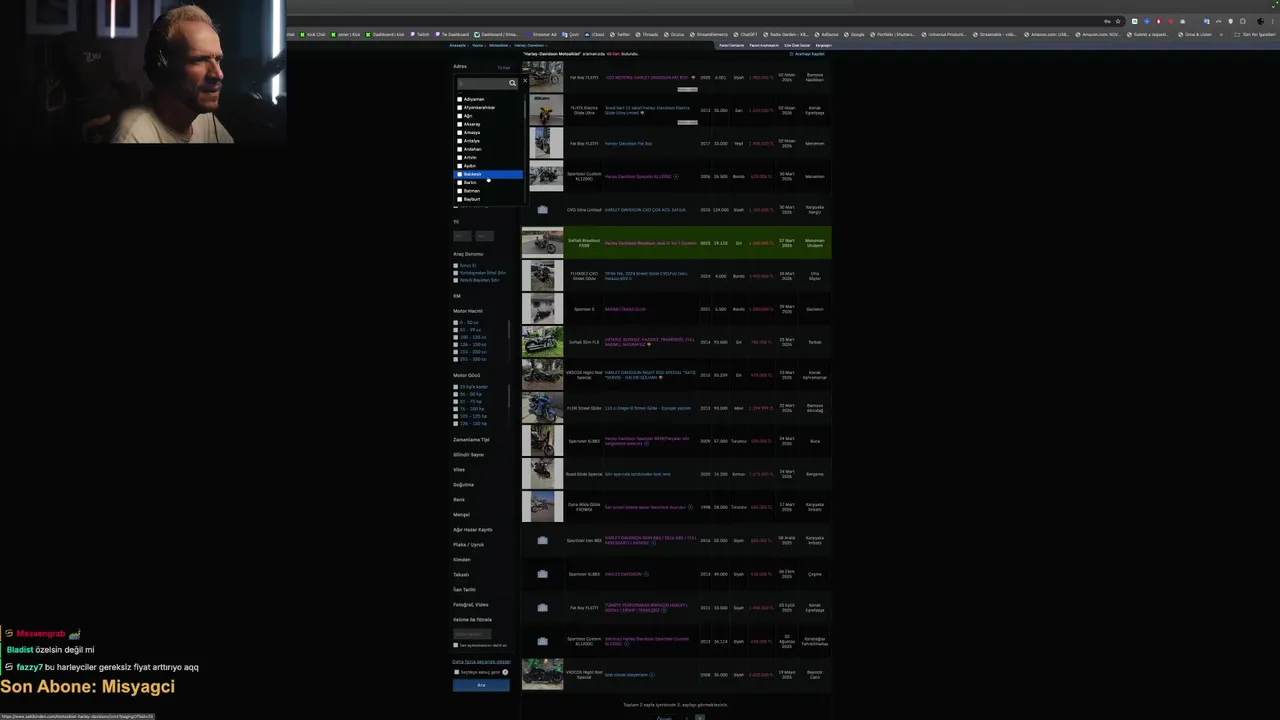The image size is (1280, 720).
Task: Expand the Vites filter section
Action: tap(459, 470)
